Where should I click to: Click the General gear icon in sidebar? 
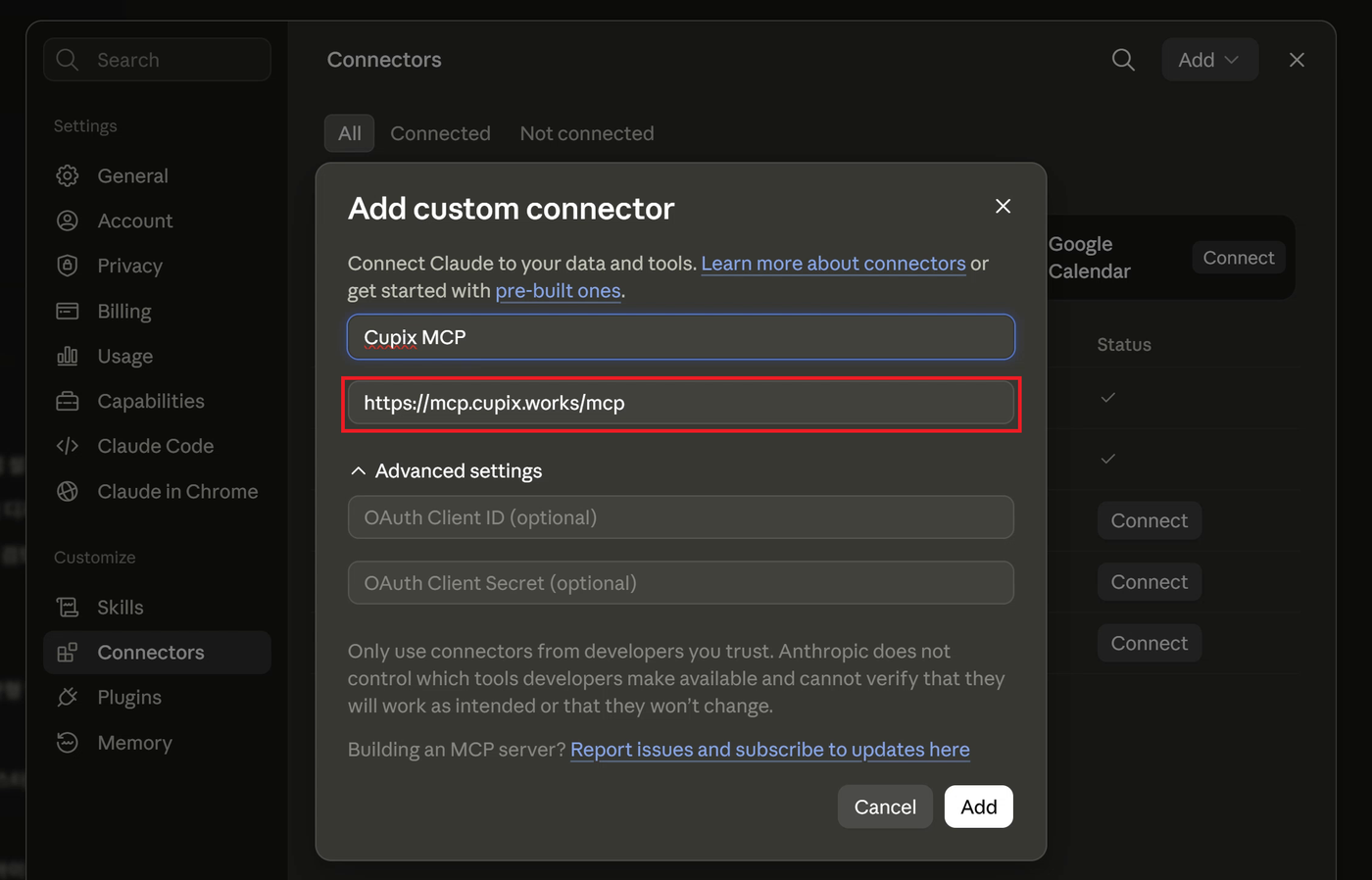[68, 175]
